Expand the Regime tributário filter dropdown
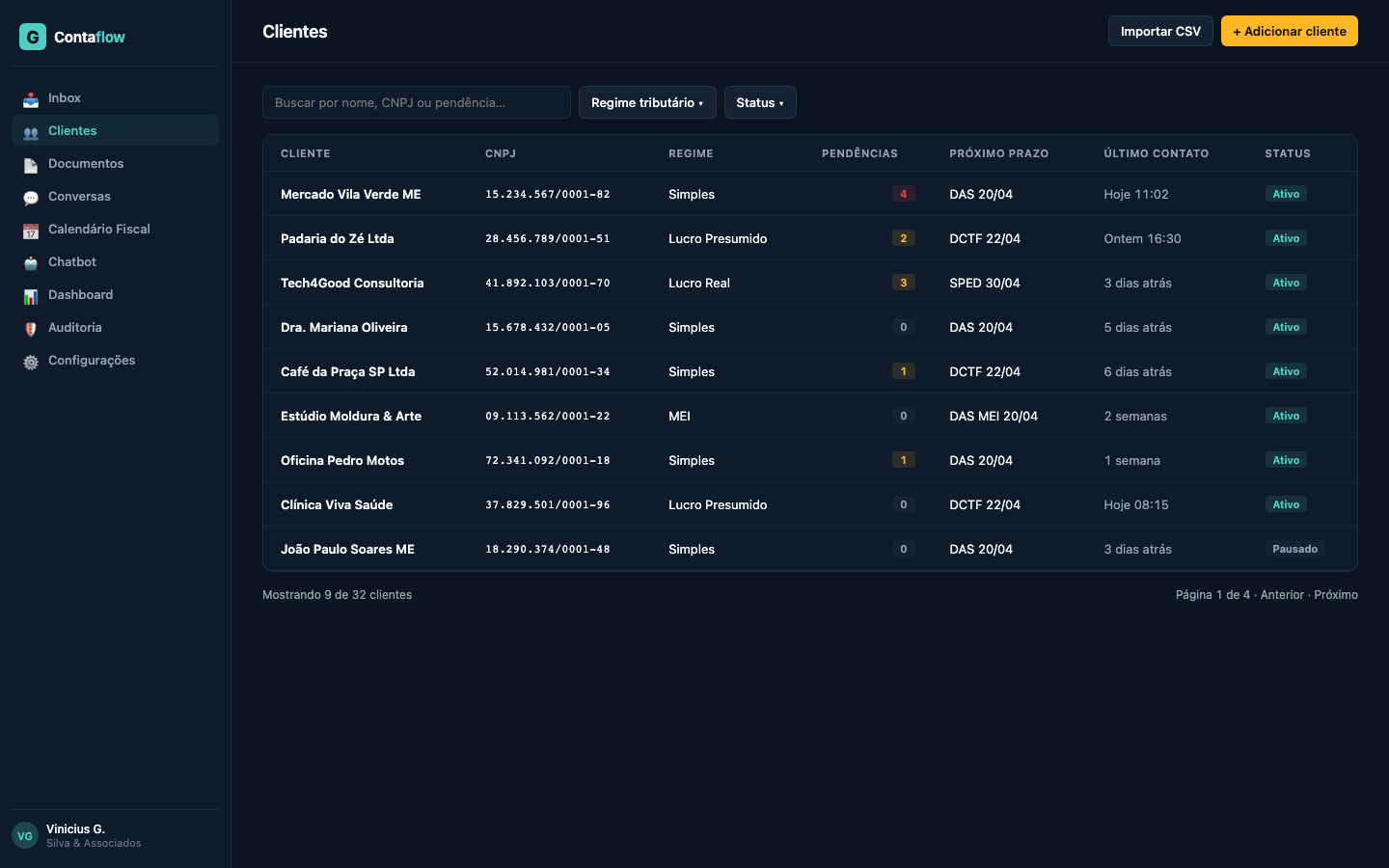This screenshot has width=1389, height=868. pyautogui.click(x=647, y=102)
